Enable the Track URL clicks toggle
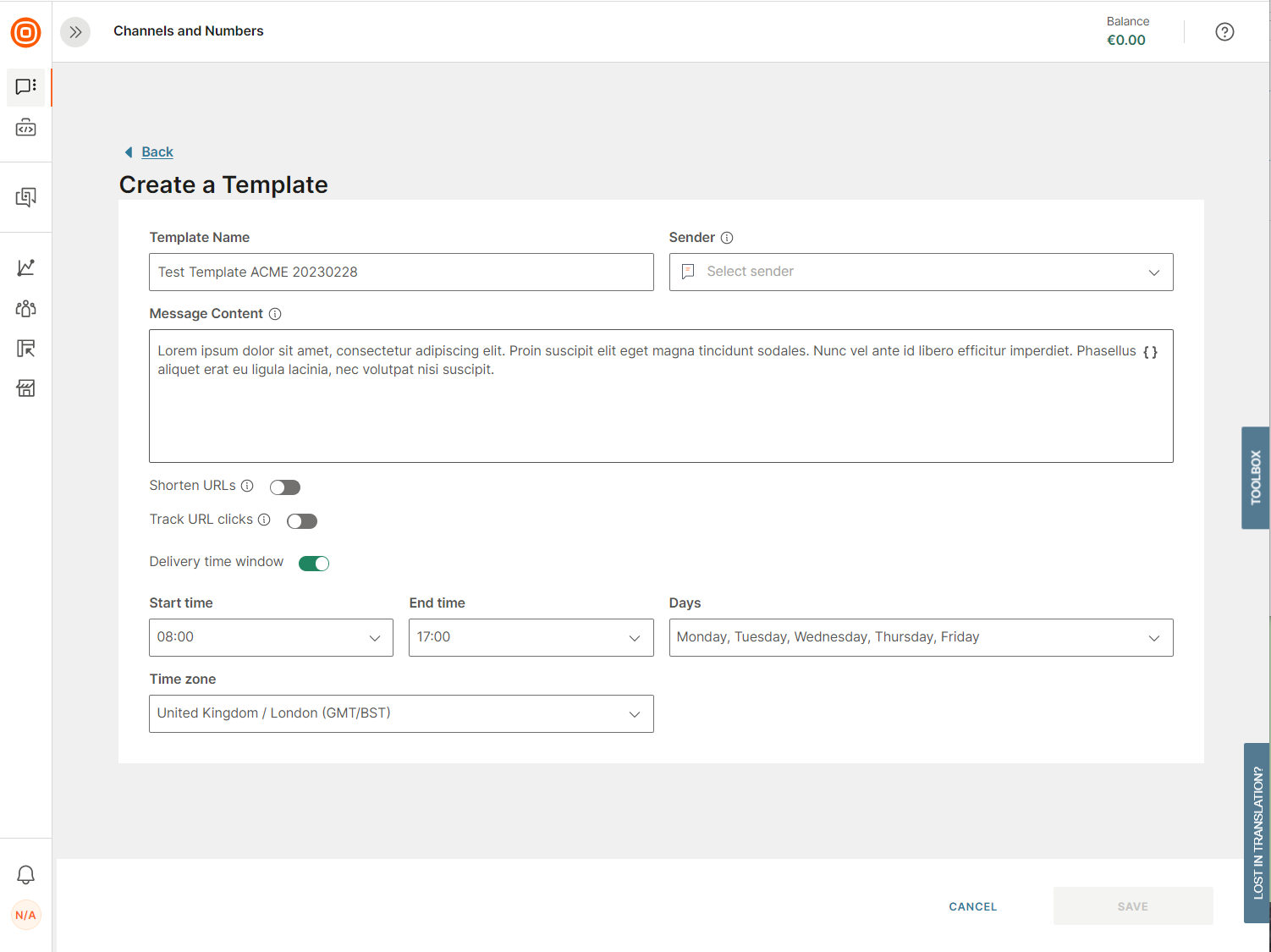The width and height of the screenshot is (1271, 952). click(302, 521)
